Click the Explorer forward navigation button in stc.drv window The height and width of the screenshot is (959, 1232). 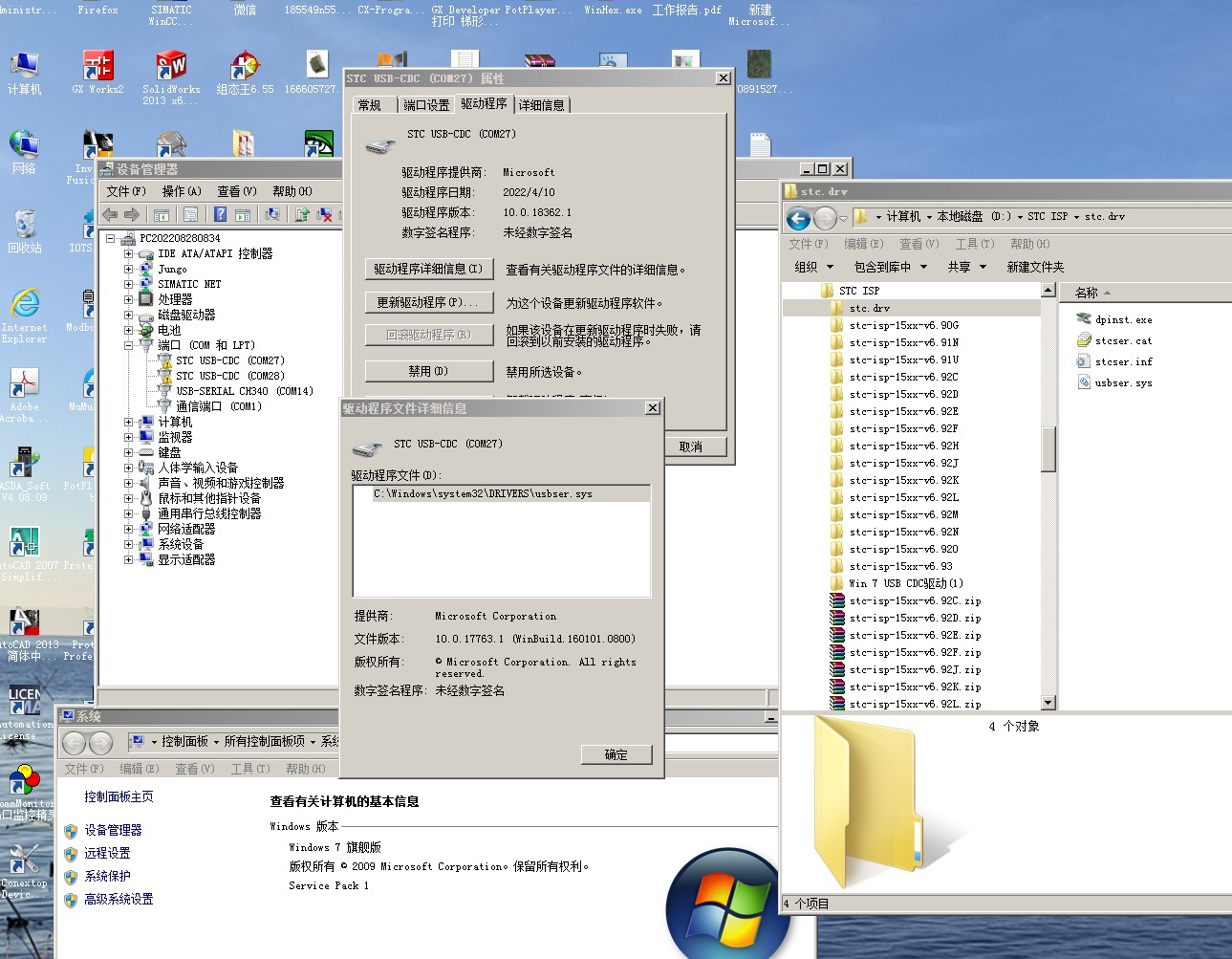click(x=824, y=219)
